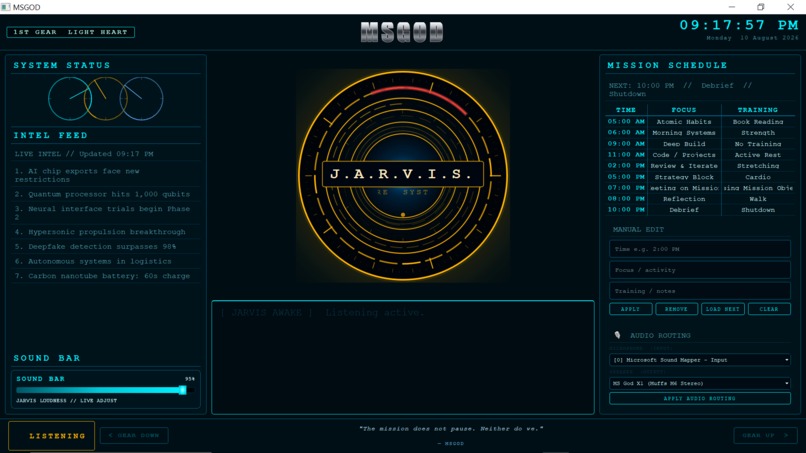Click the Book Reading training cell
806x453 pixels.
pyautogui.click(x=758, y=122)
